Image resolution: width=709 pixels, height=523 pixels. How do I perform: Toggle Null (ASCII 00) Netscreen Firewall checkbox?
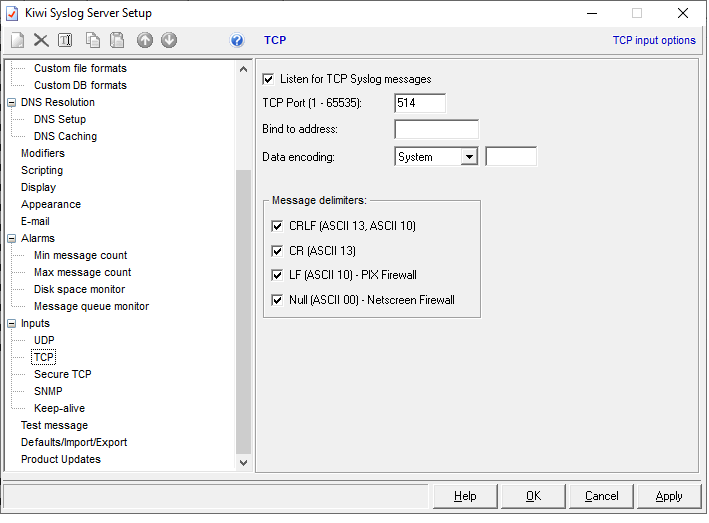[x=277, y=300]
